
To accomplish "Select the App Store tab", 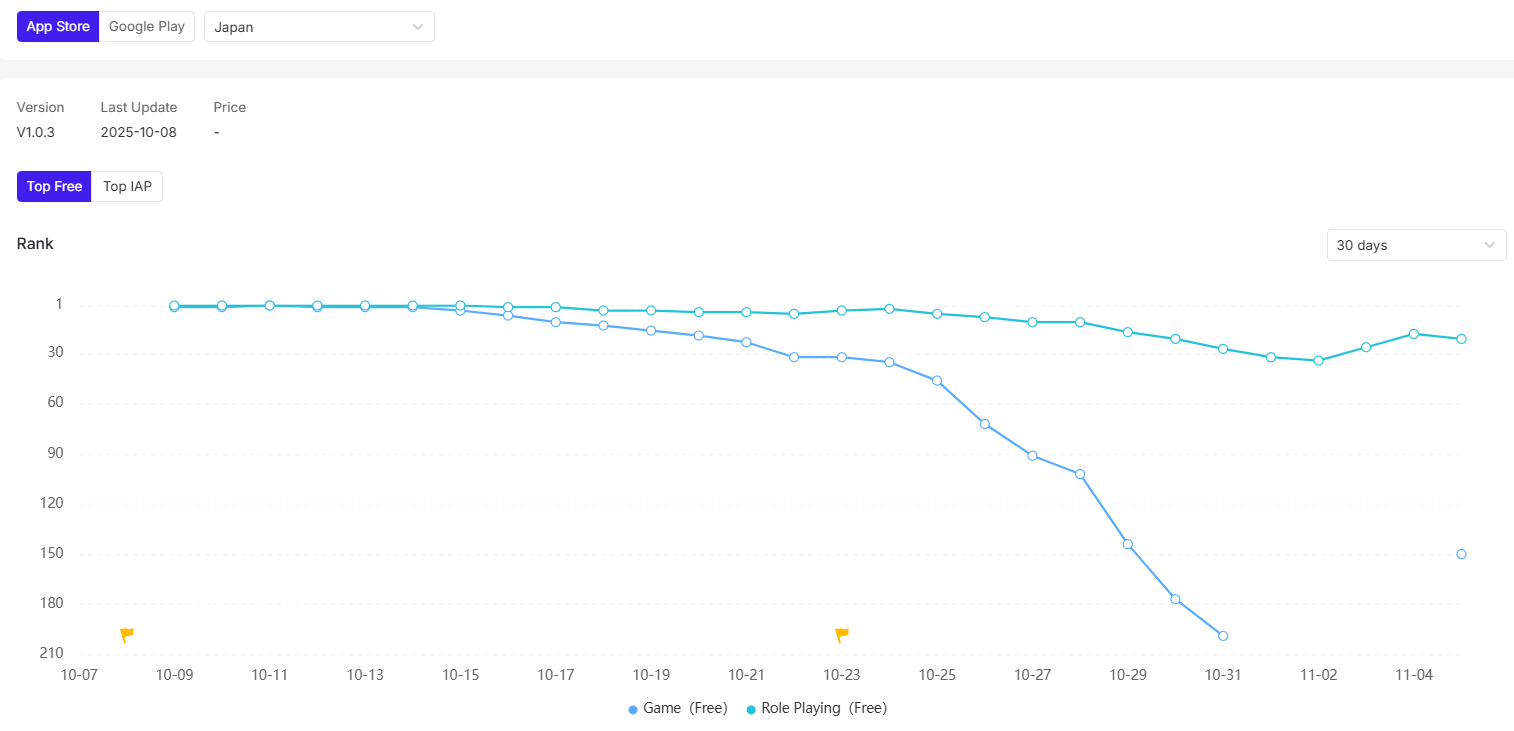I will [58, 27].
